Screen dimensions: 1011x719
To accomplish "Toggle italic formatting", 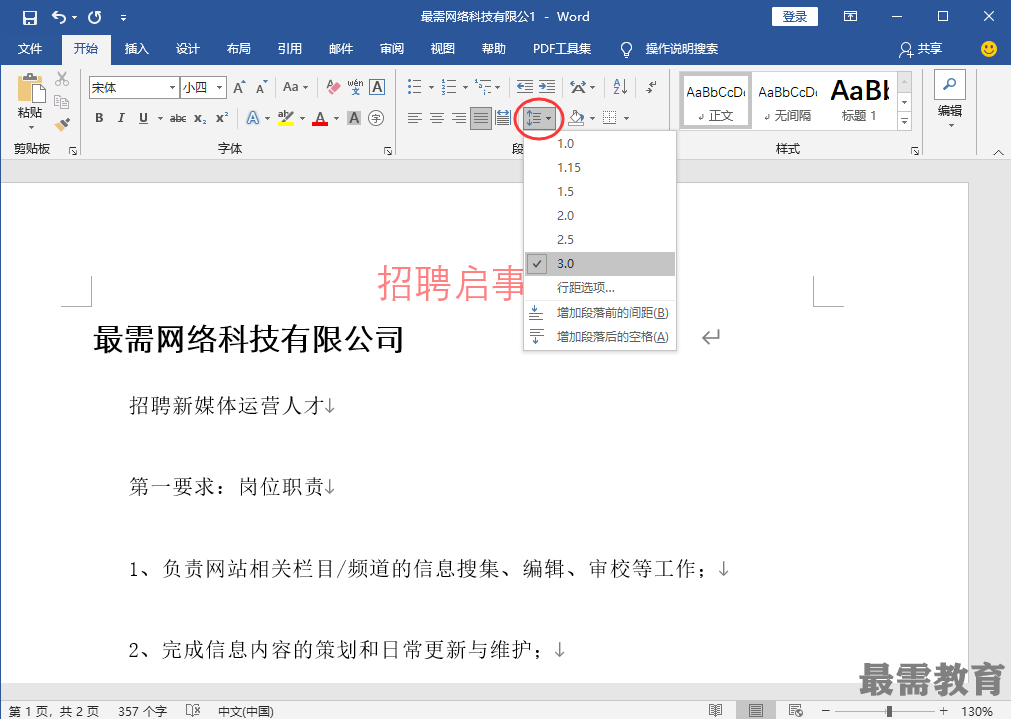I will [x=121, y=118].
